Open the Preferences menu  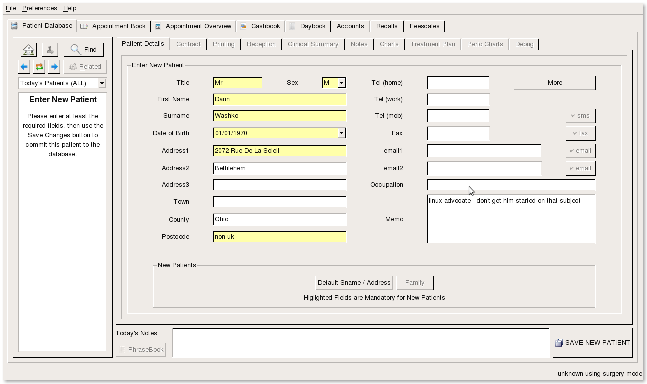point(40,8)
